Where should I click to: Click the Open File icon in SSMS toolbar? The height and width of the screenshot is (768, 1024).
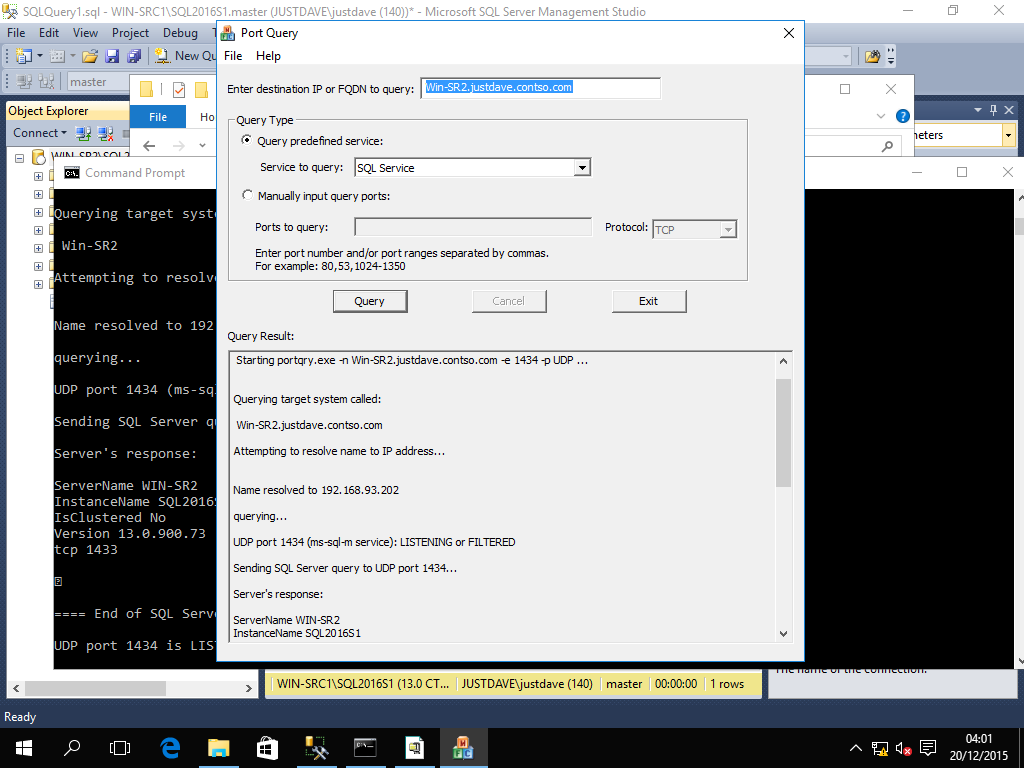(89, 56)
